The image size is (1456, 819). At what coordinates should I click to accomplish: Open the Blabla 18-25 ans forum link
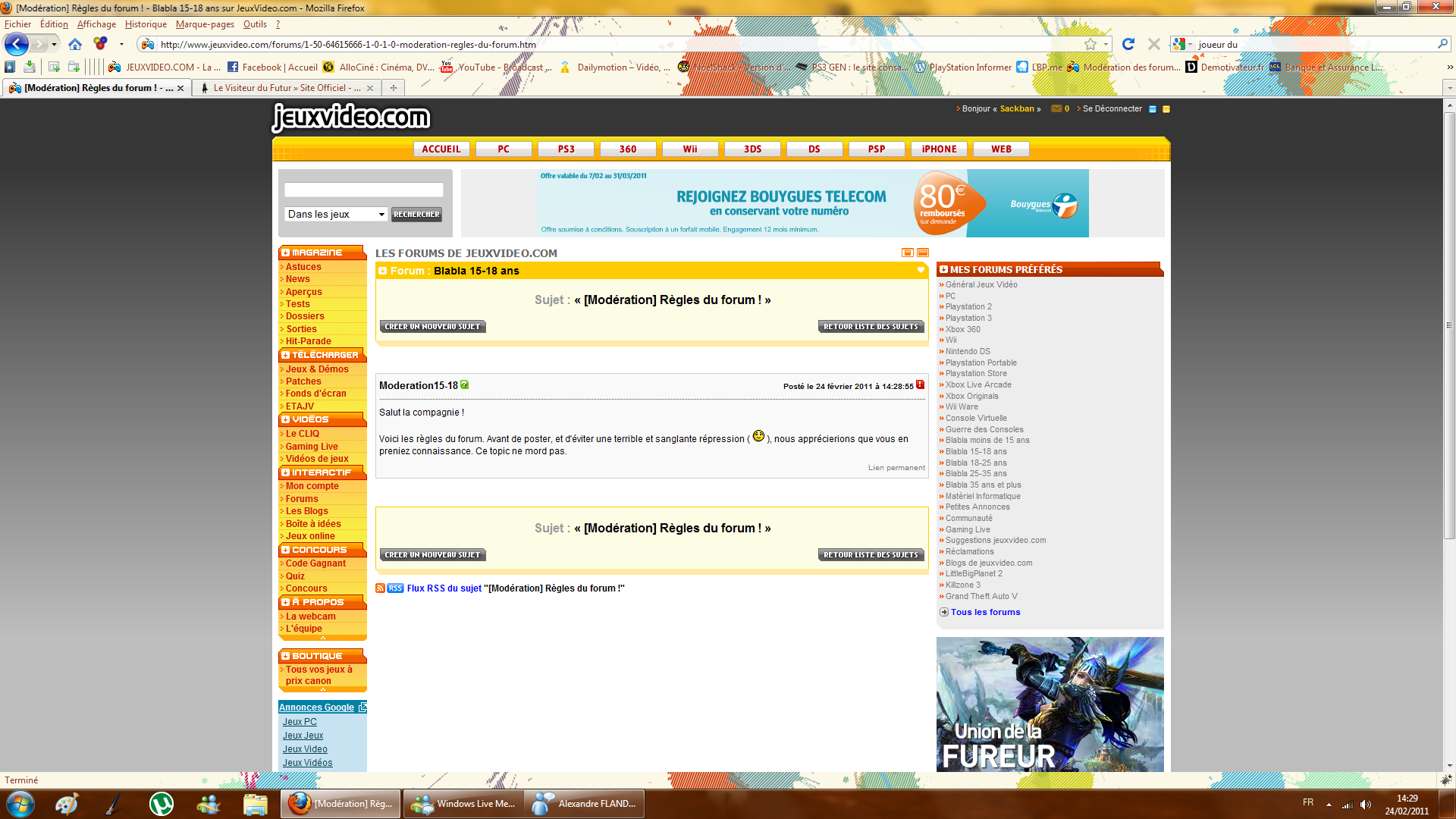point(976,463)
